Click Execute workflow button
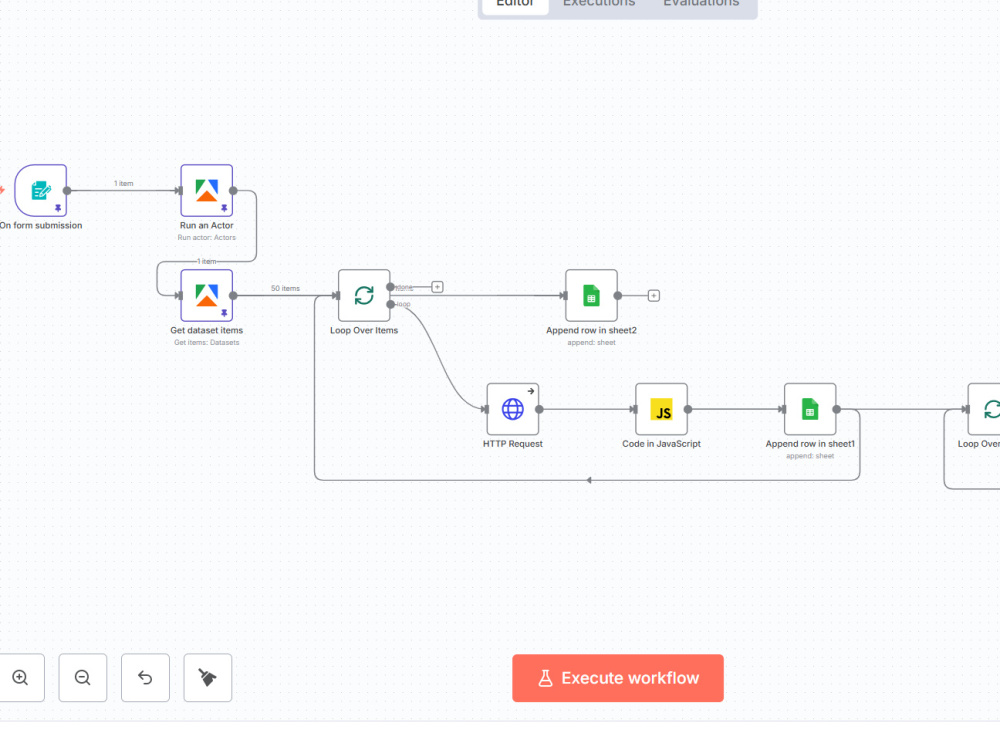This screenshot has height=750, width=1000. tap(618, 678)
